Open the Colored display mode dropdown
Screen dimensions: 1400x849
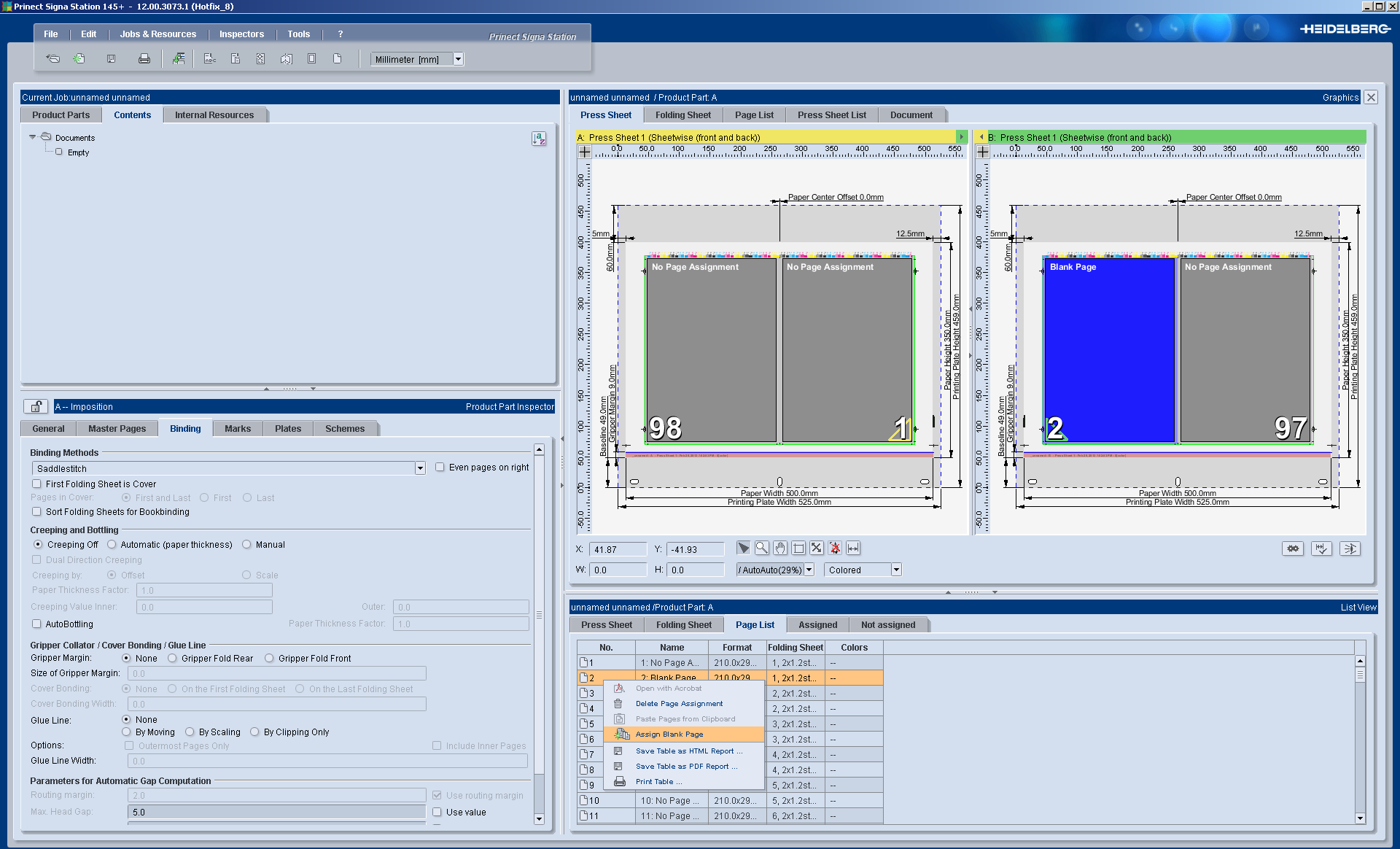click(x=896, y=570)
